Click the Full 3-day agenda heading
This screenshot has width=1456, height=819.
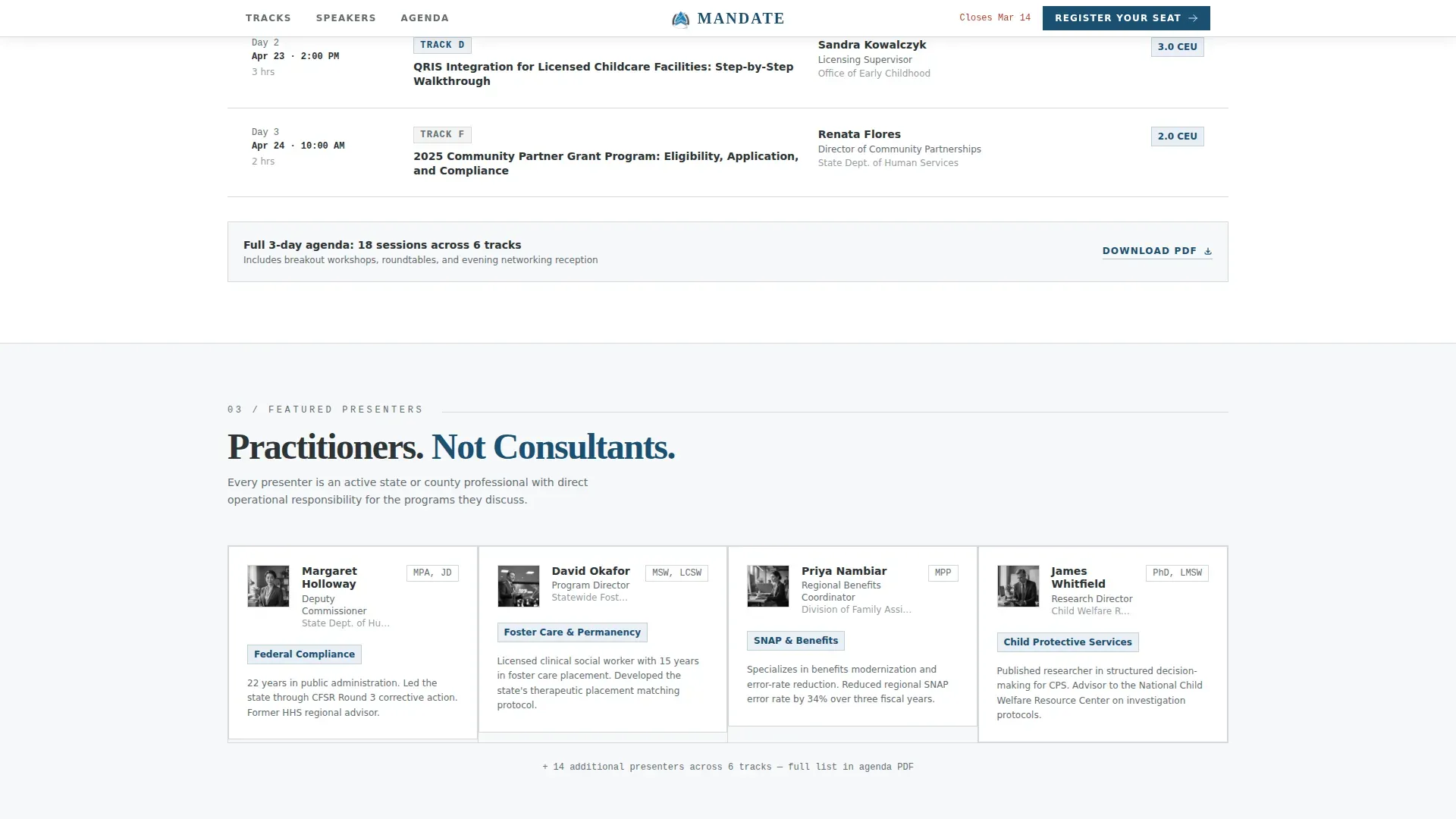click(382, 245)
